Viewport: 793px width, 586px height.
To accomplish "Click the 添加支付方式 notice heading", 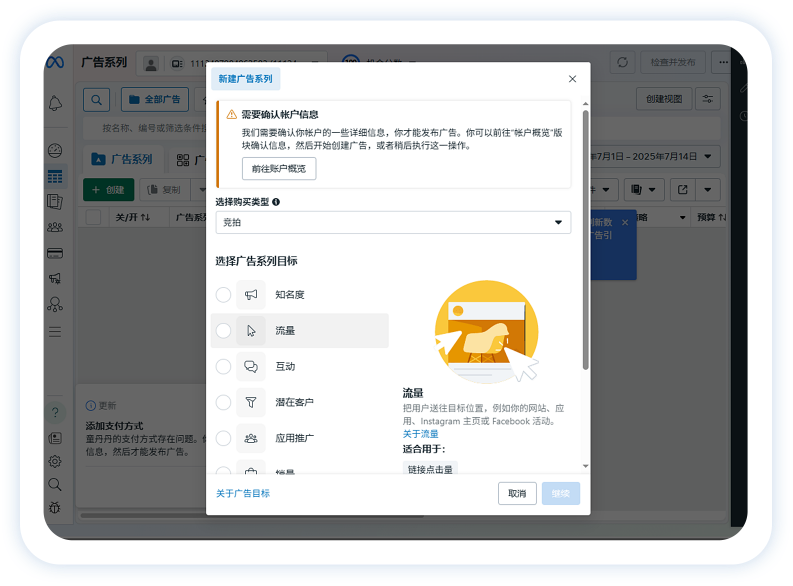I will point(114,426).
